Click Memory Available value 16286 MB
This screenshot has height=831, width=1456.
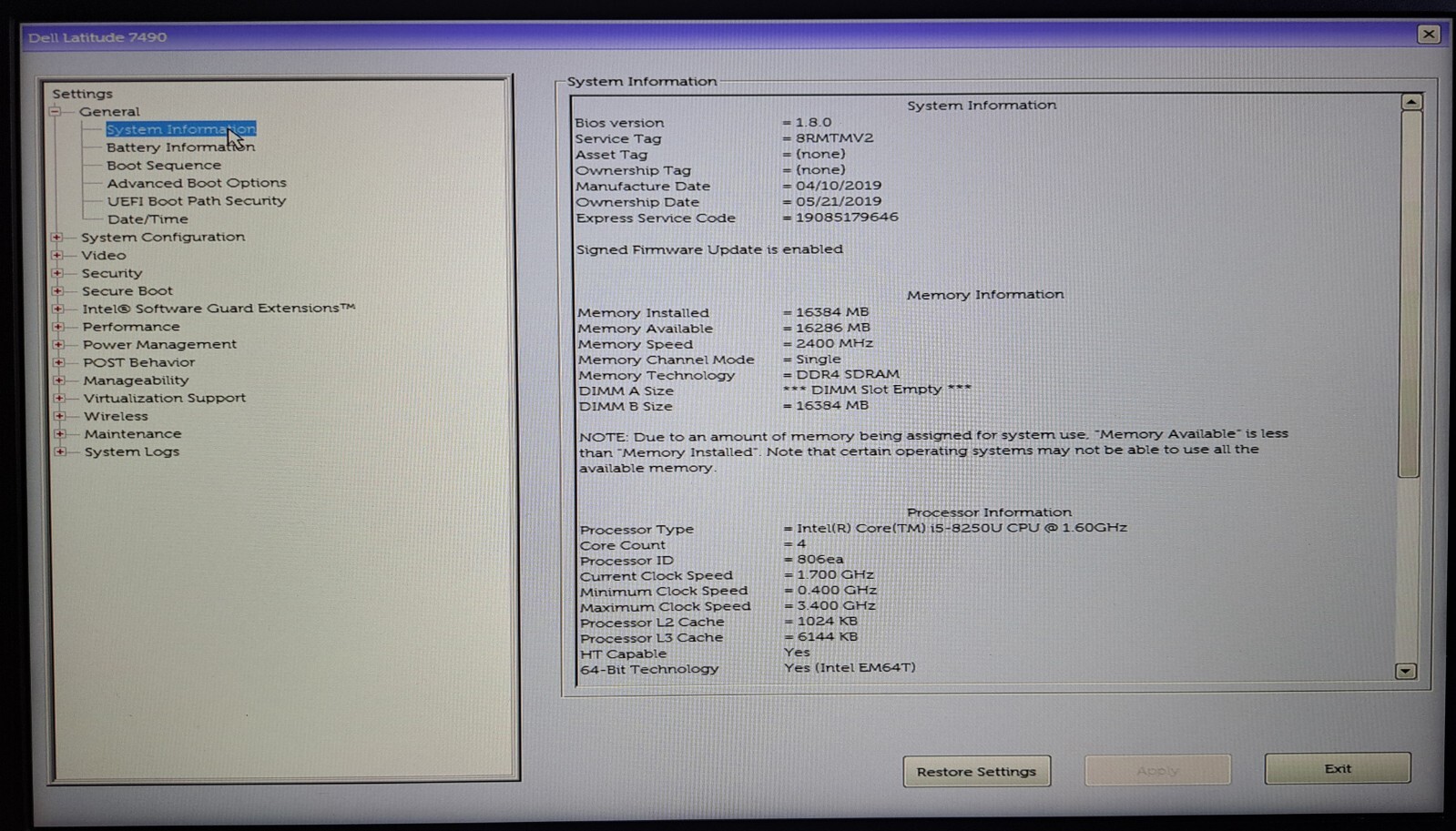(833, 328)
